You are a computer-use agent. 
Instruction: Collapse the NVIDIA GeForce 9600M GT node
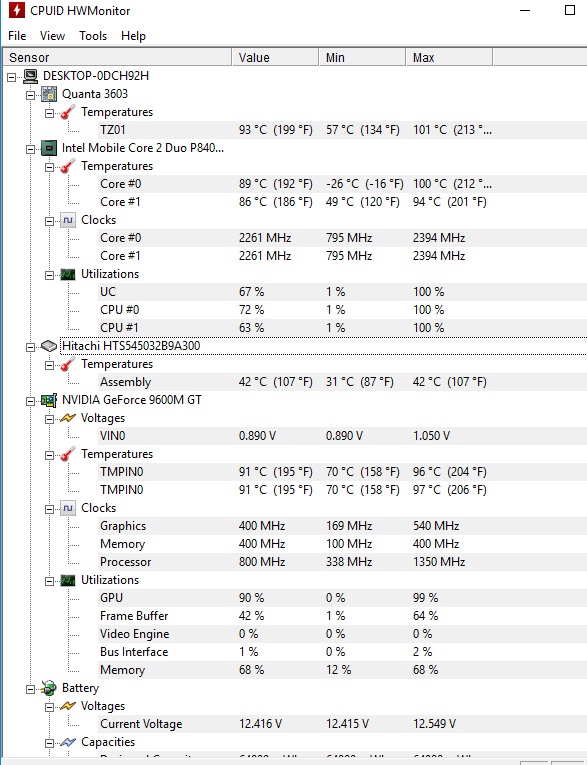click(x=31, y=401)
